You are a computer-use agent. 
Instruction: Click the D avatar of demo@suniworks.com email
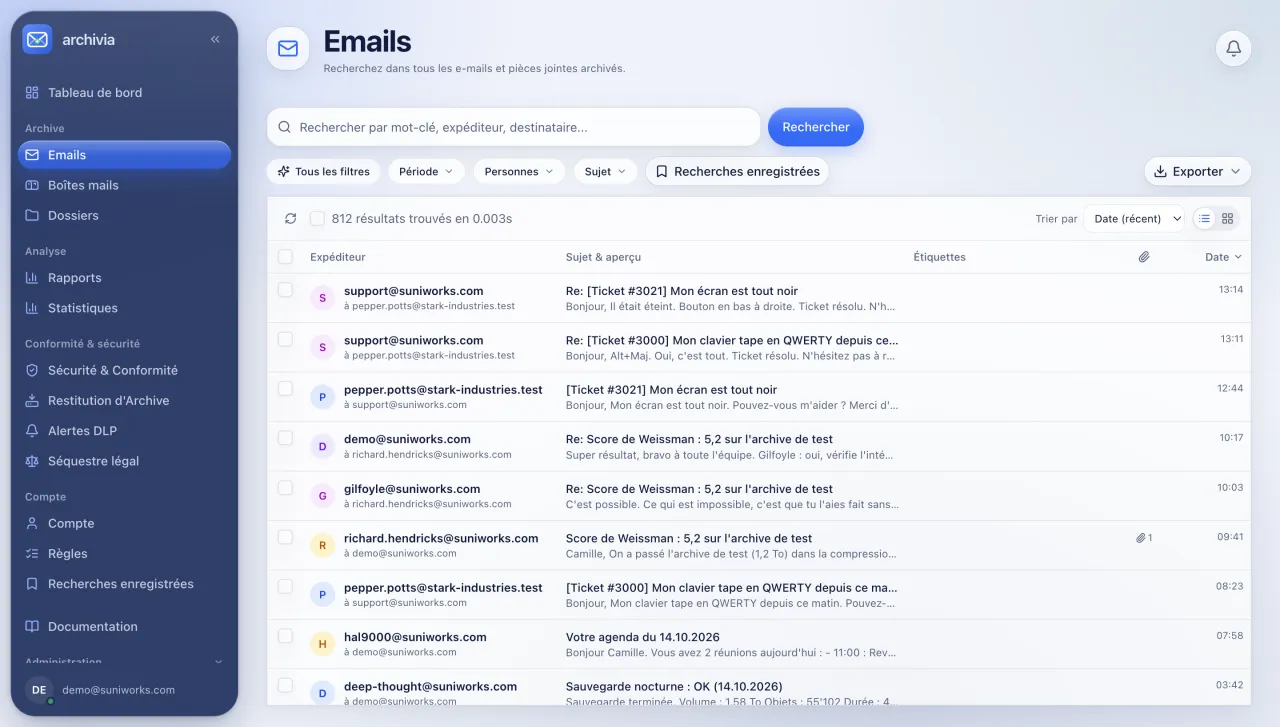point(322,446)
